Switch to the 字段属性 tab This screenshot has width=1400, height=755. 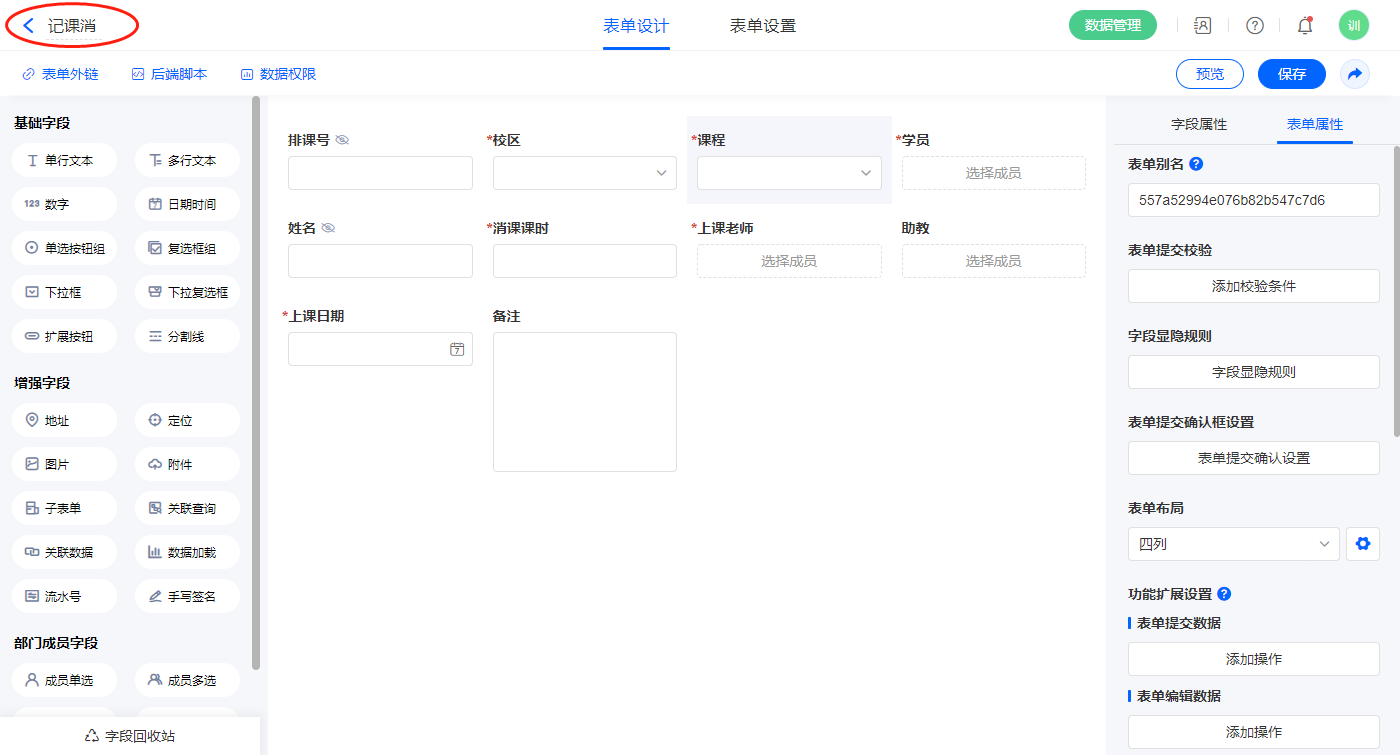click(1198, 124)
